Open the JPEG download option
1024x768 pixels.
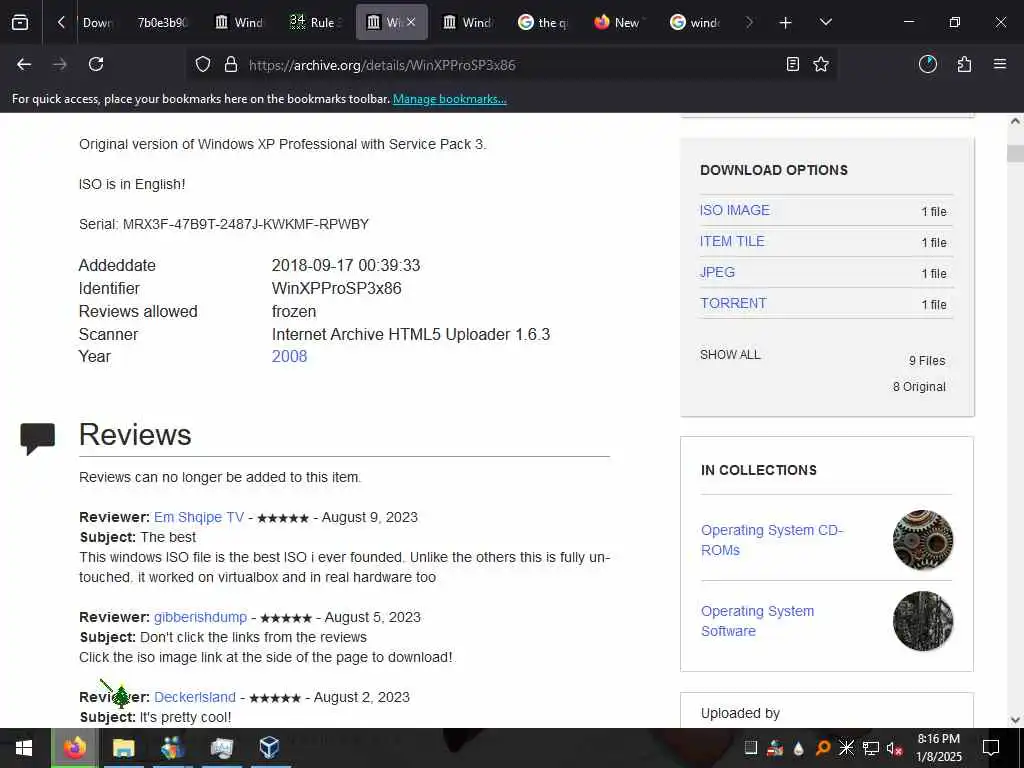click(717, 272)
